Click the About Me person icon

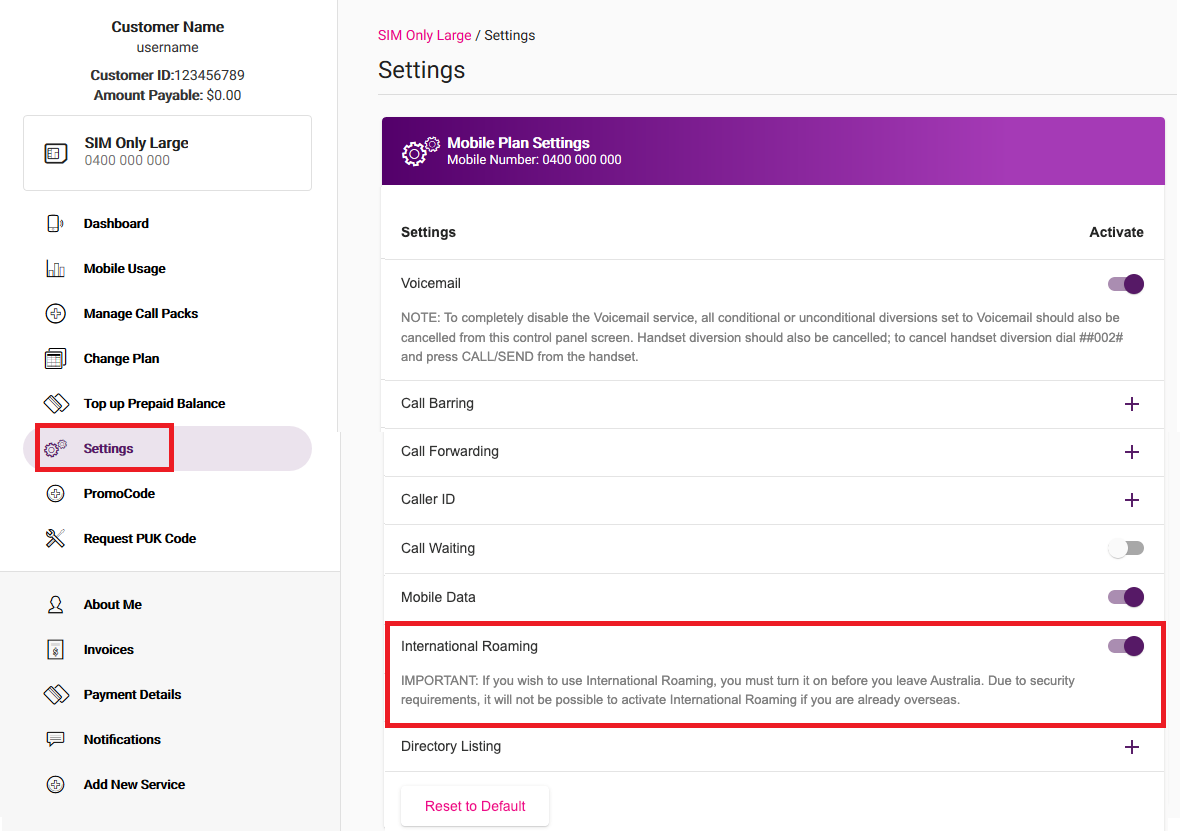pos(56,605)
